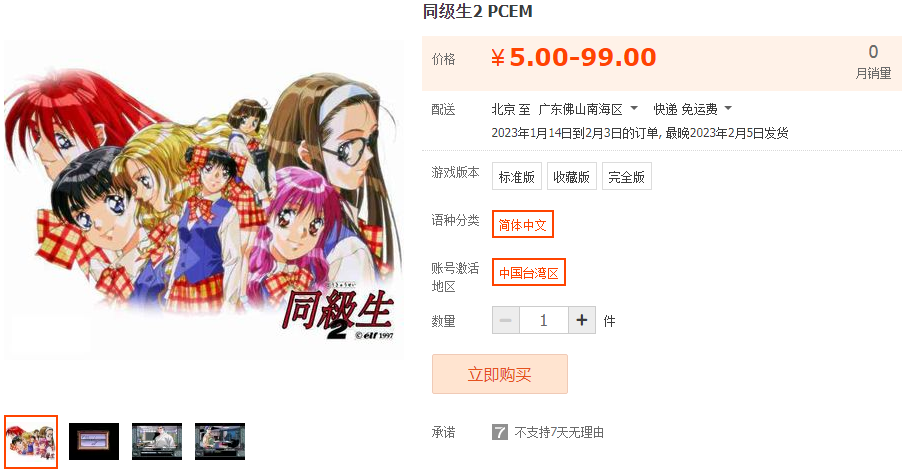The image size is (904, 472).
Task: Open the fourth gameplay screenshot thumbnail
Action: click(220, 441)
